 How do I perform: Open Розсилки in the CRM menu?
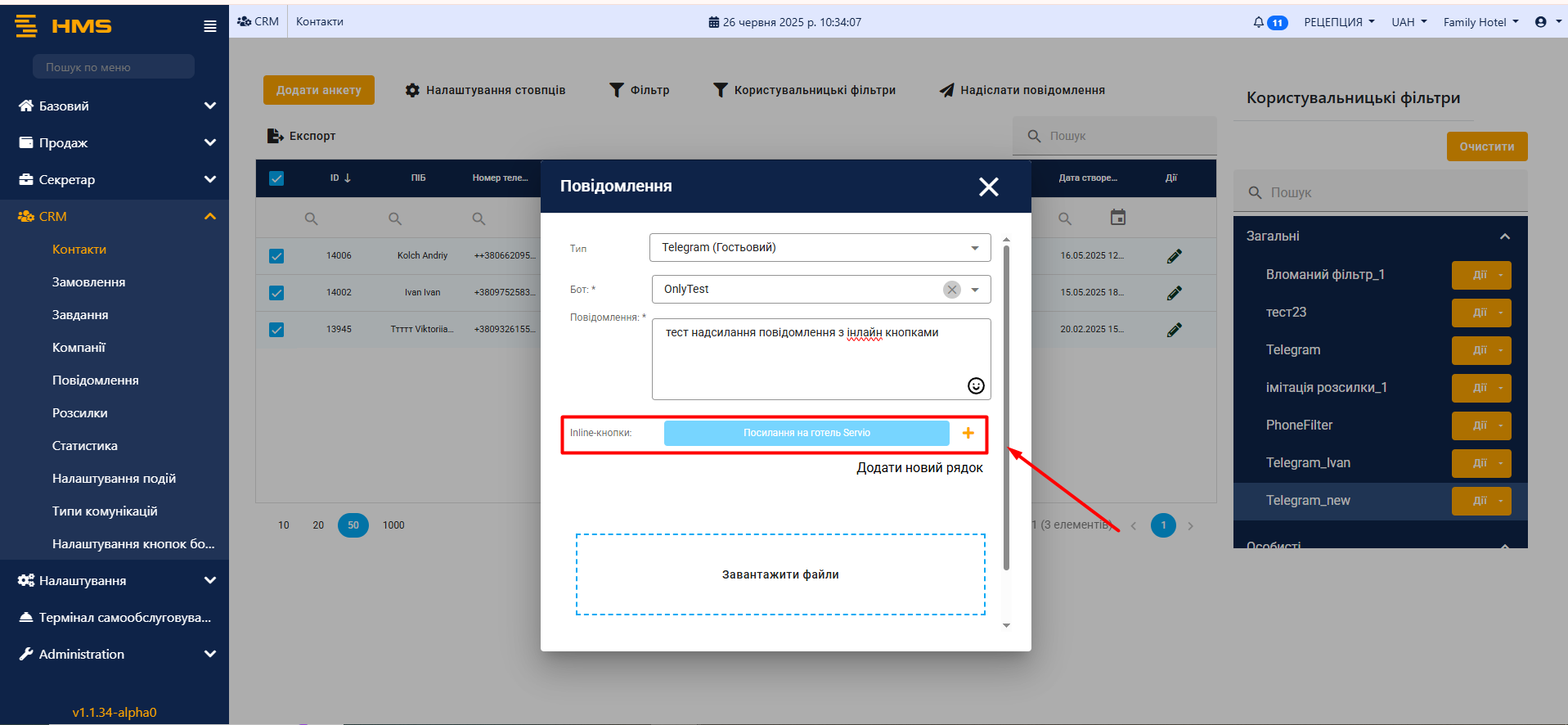pyautogui.click(x=79, y=413)
